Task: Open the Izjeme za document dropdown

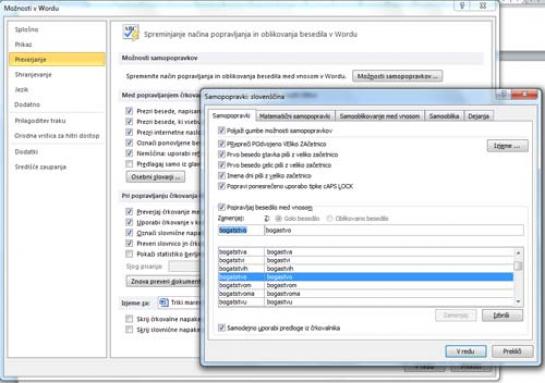Action: point(179,303)
